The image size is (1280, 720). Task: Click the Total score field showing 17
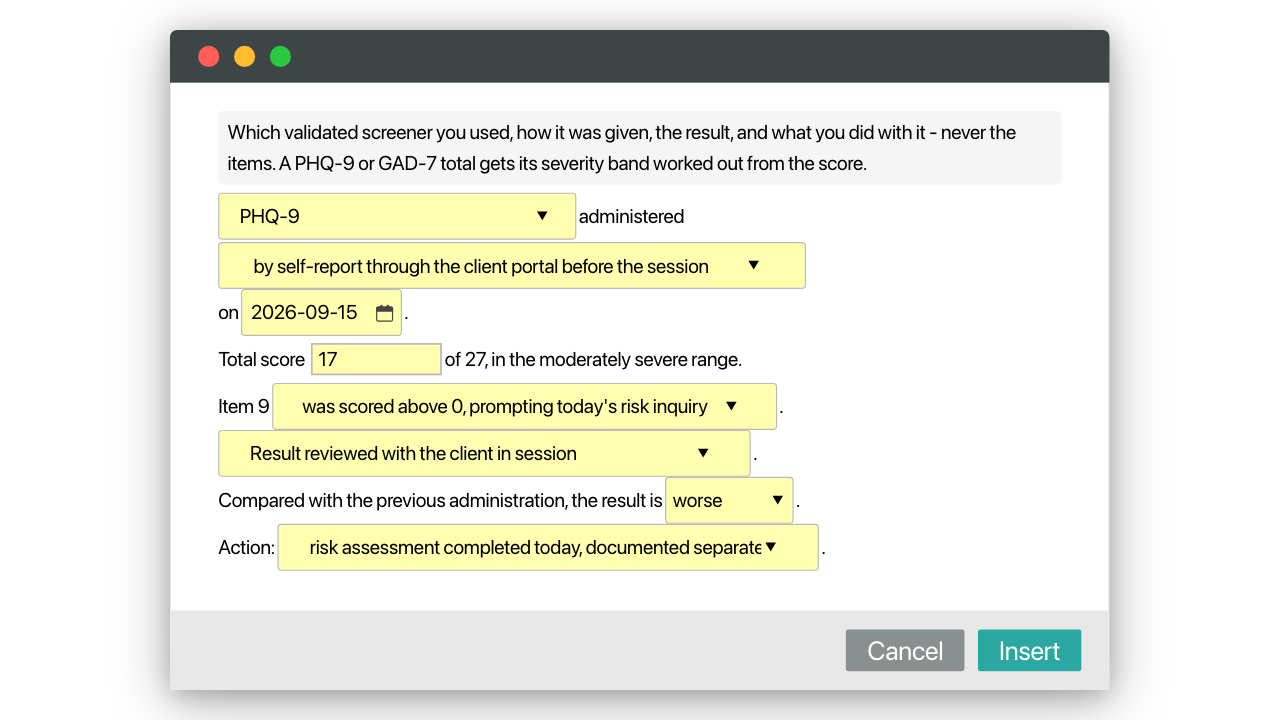(376, 359)
